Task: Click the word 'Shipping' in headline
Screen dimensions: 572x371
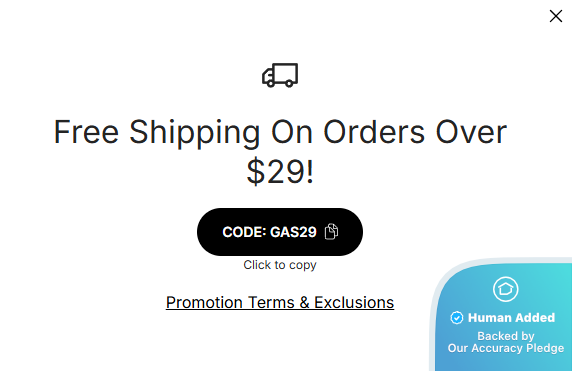Action: (194, 133)
